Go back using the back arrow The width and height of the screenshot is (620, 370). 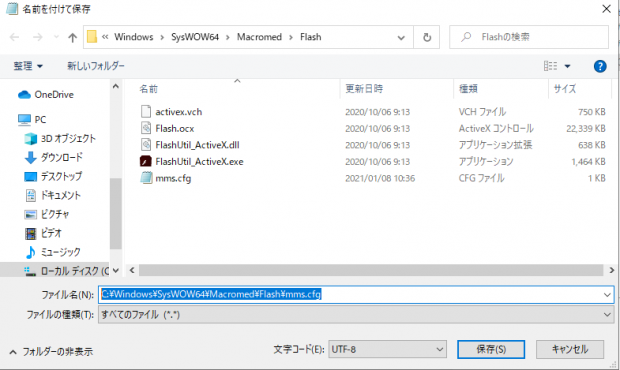[x=15, y=37]
